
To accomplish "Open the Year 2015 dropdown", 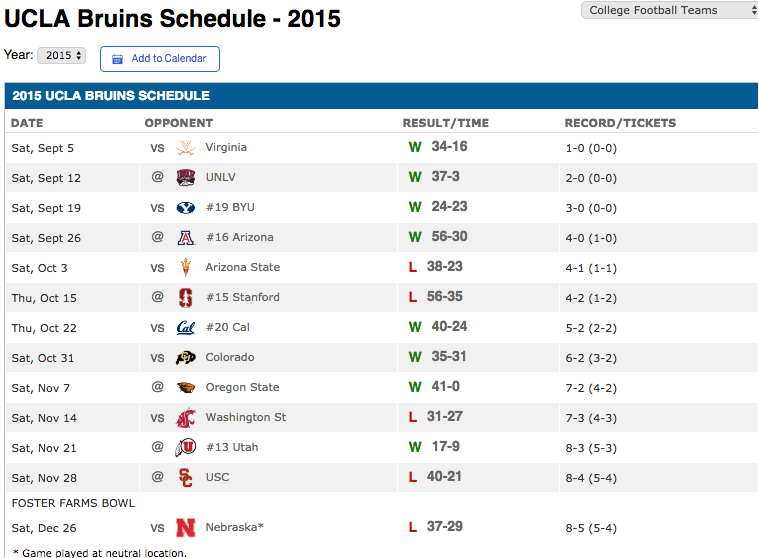I will (61, 56).
